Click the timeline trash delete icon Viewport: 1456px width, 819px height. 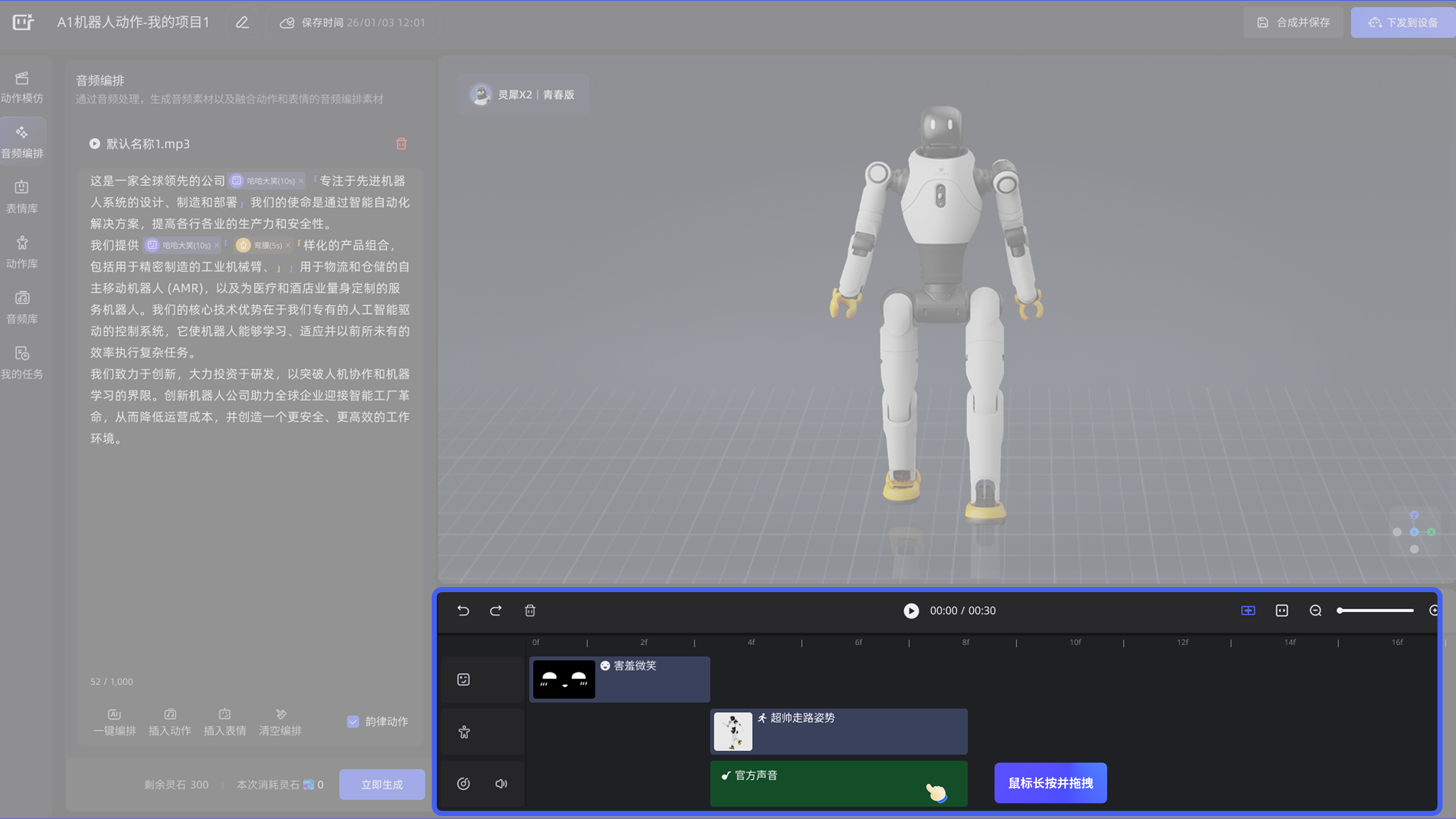(x=530, y=610)
